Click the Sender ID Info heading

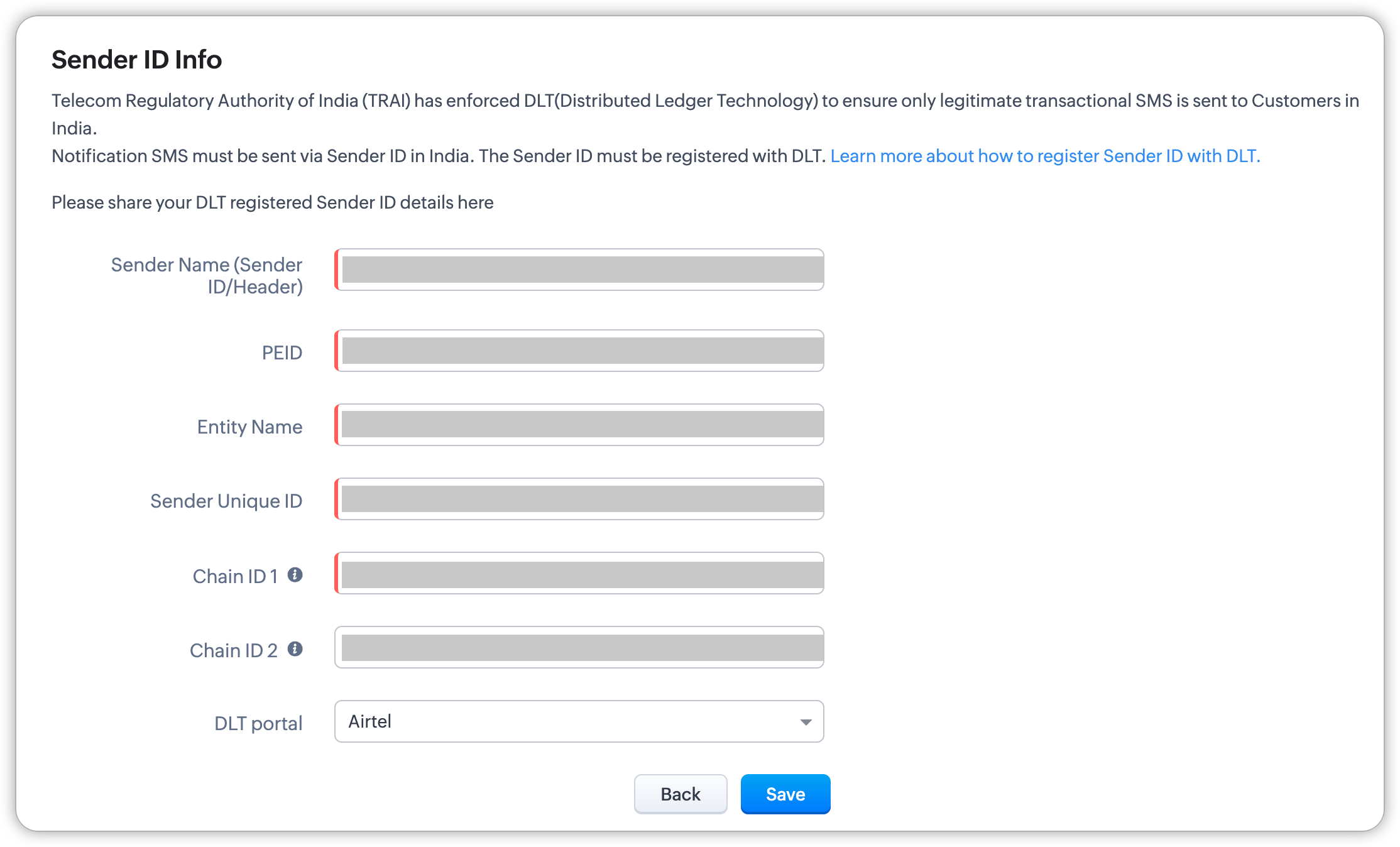pyautogui.click(x=136, y=60)
